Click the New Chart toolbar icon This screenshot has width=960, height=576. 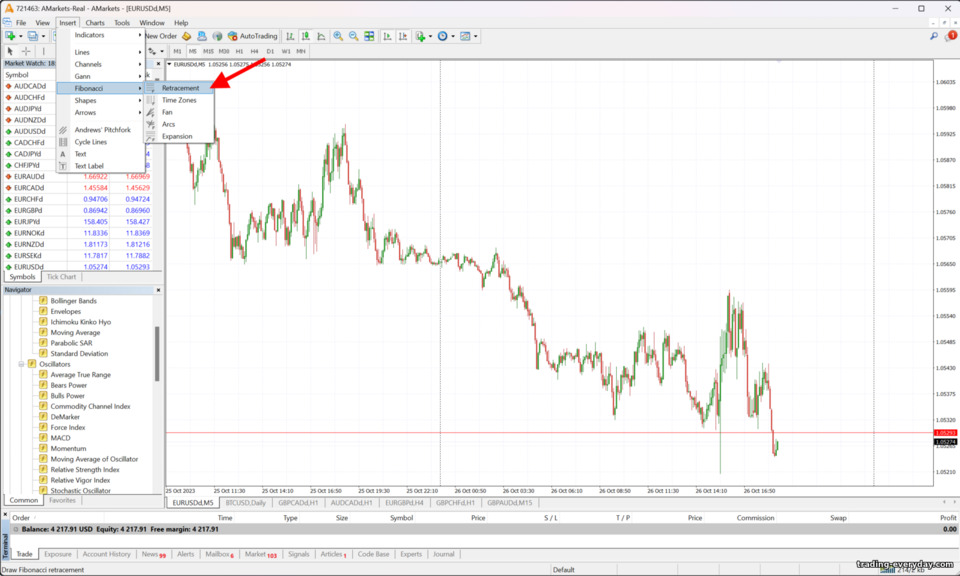pyautogui.click(x=10, y=36)
